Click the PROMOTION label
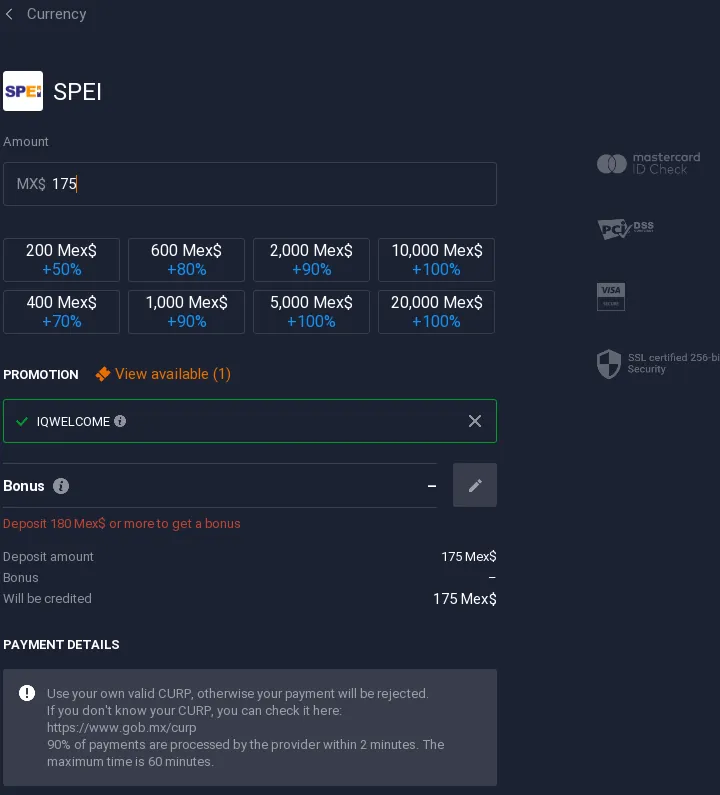 (x=41, y=375)
